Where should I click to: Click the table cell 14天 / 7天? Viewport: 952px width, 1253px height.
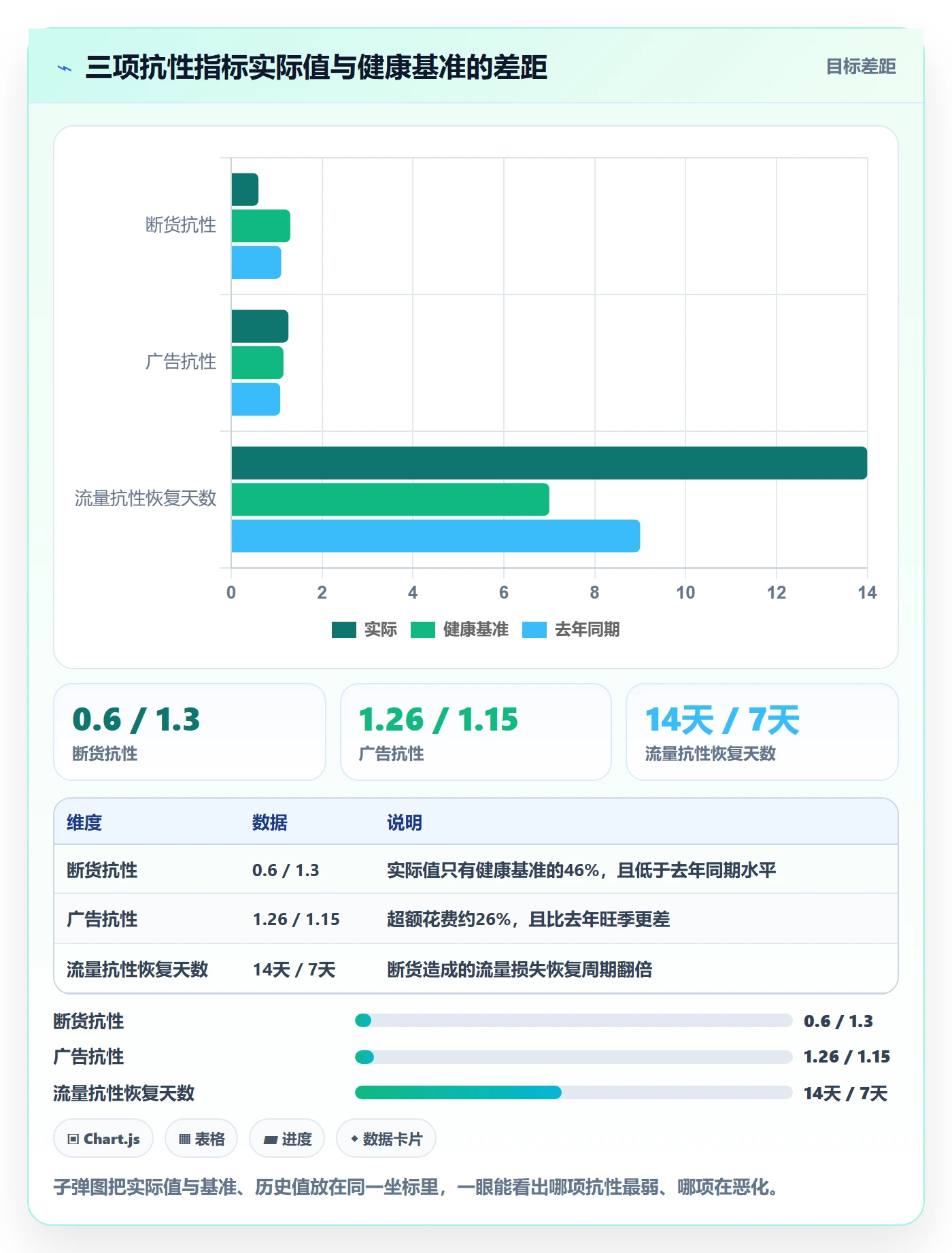294,969
